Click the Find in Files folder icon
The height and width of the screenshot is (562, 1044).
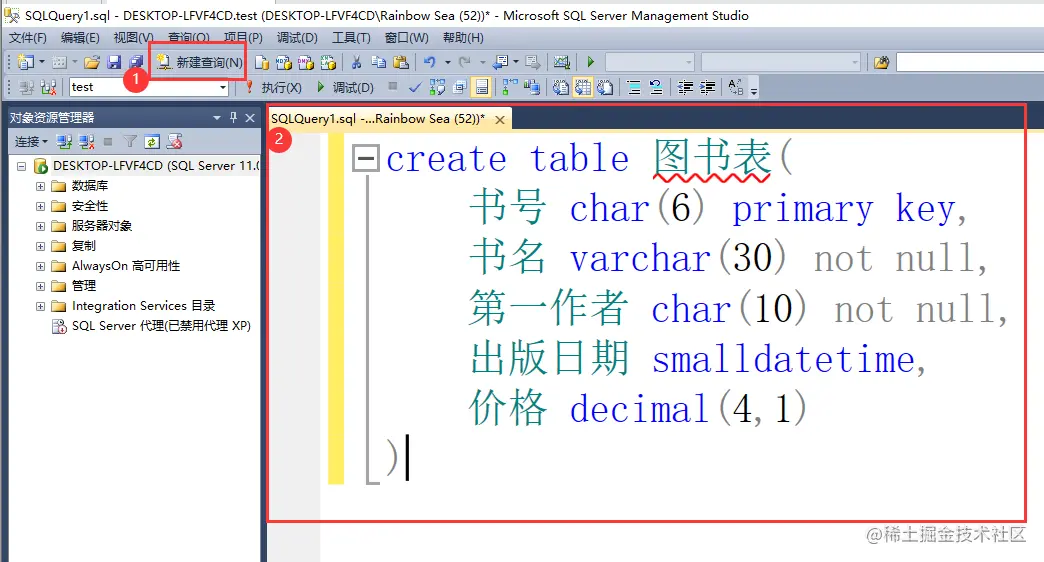point(882,63)
